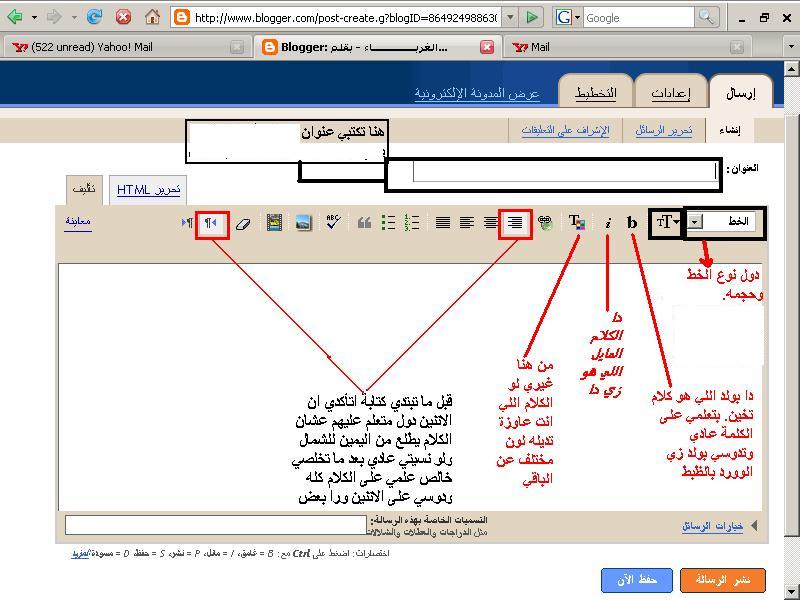Screen dimensions: 800x600
Task: Insert a hyperlink with the link icon
Action: [545, 222]
